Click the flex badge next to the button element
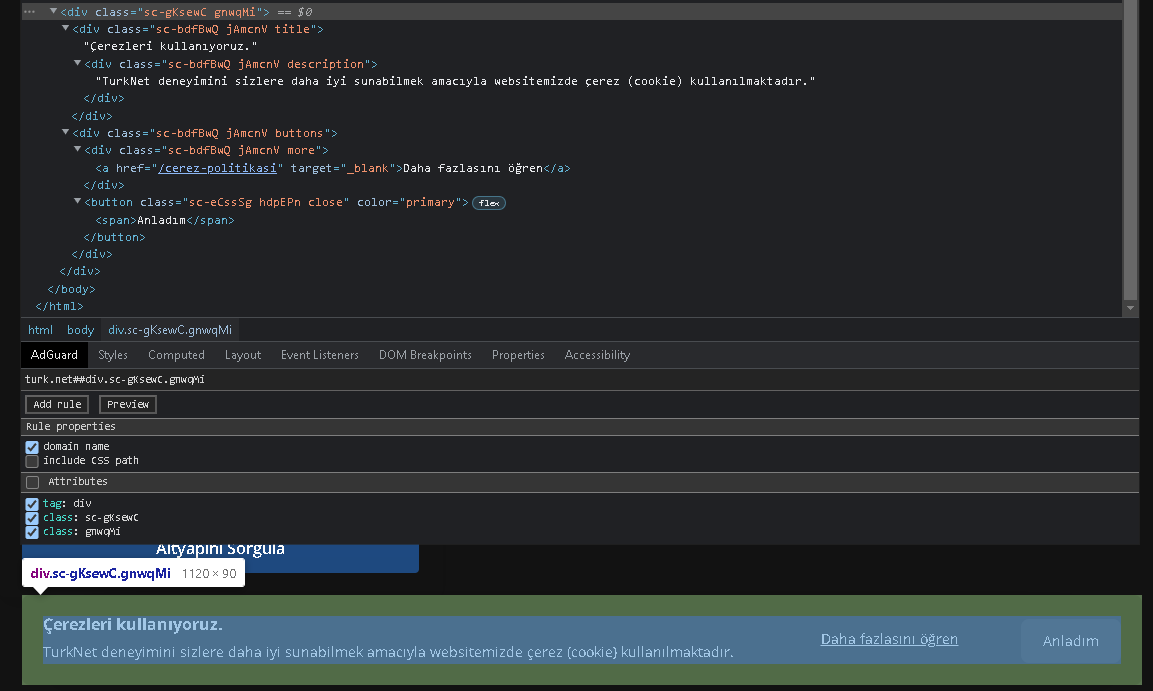1153x691 pixels. coord(488,202)
